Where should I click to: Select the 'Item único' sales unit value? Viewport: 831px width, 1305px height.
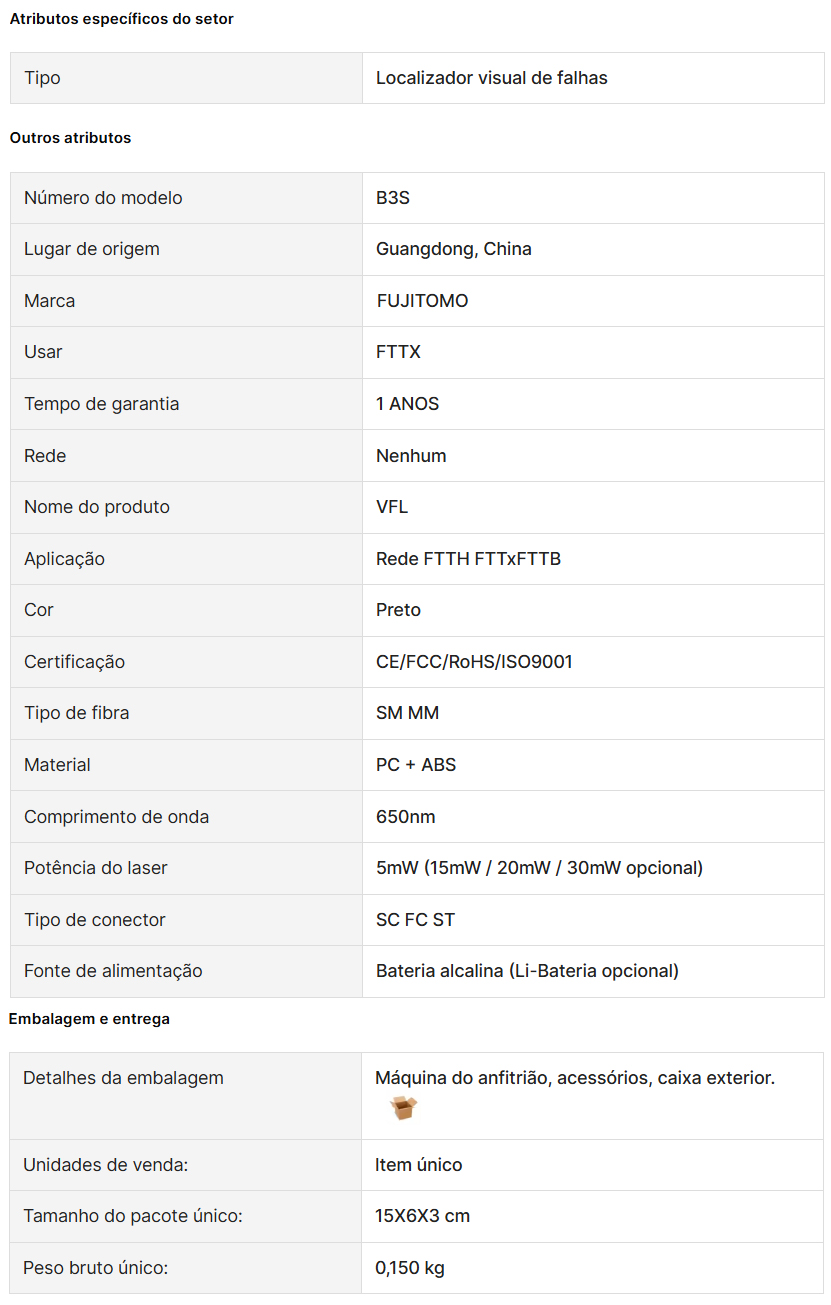(419, 1165)
